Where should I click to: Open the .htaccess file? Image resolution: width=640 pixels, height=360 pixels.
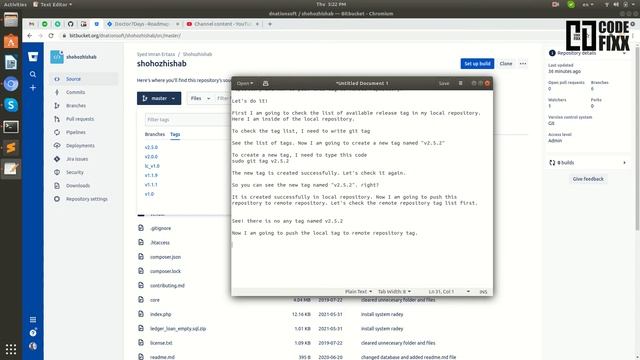click(x=160, y=242)
